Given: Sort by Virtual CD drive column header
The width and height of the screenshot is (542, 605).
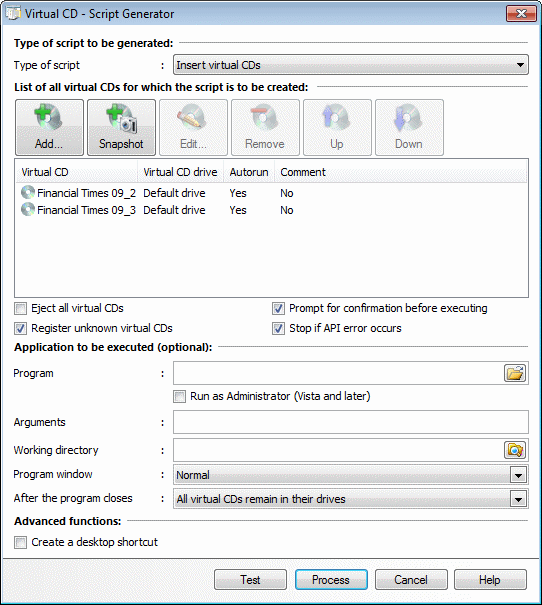Looking at the screenshot, I should 180,172.
